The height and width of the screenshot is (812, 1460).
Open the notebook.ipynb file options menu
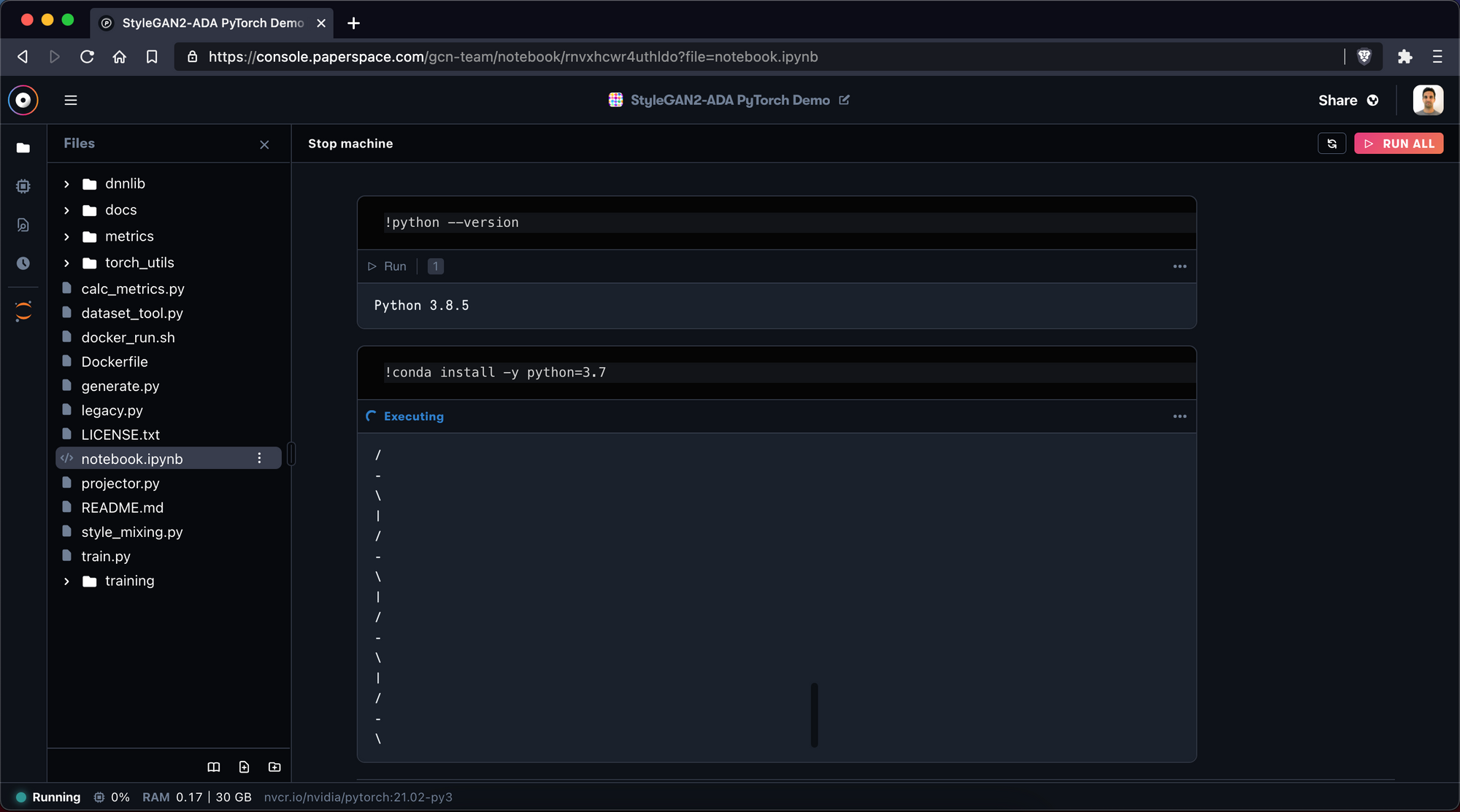[x=259, y=458]
